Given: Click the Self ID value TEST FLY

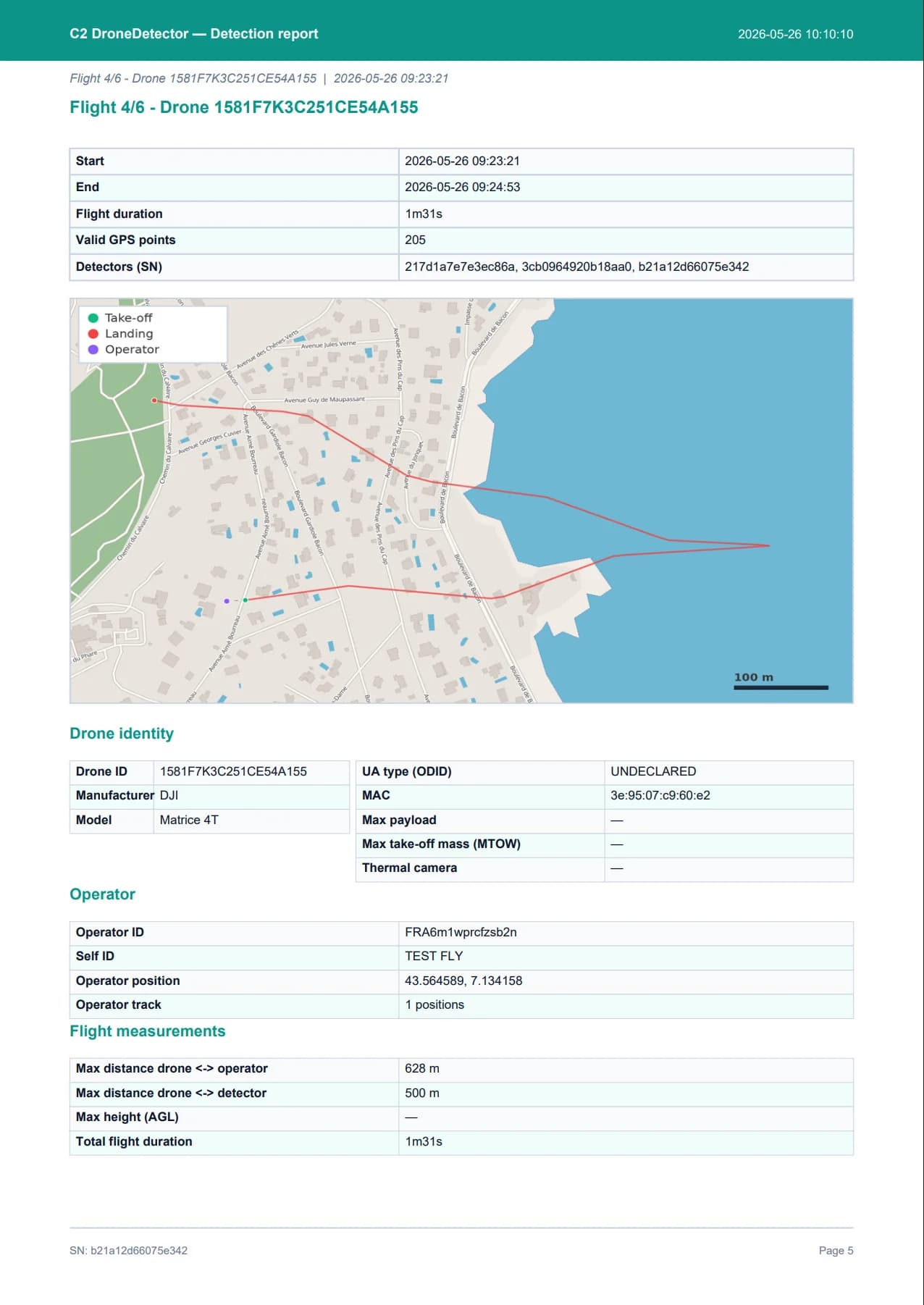Looking at the screenshot, I should click(x=434, y=956).
